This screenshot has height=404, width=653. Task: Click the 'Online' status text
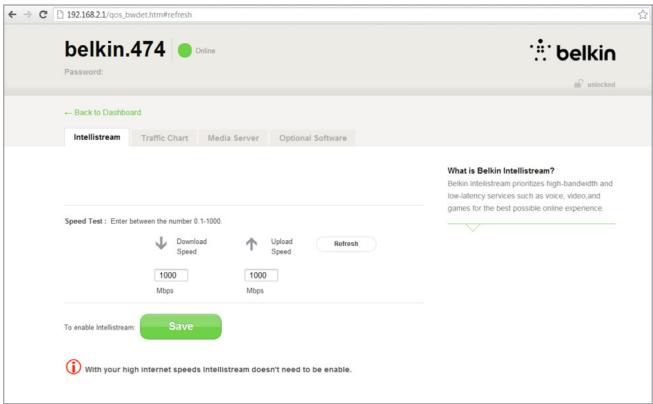click(205, 51)
